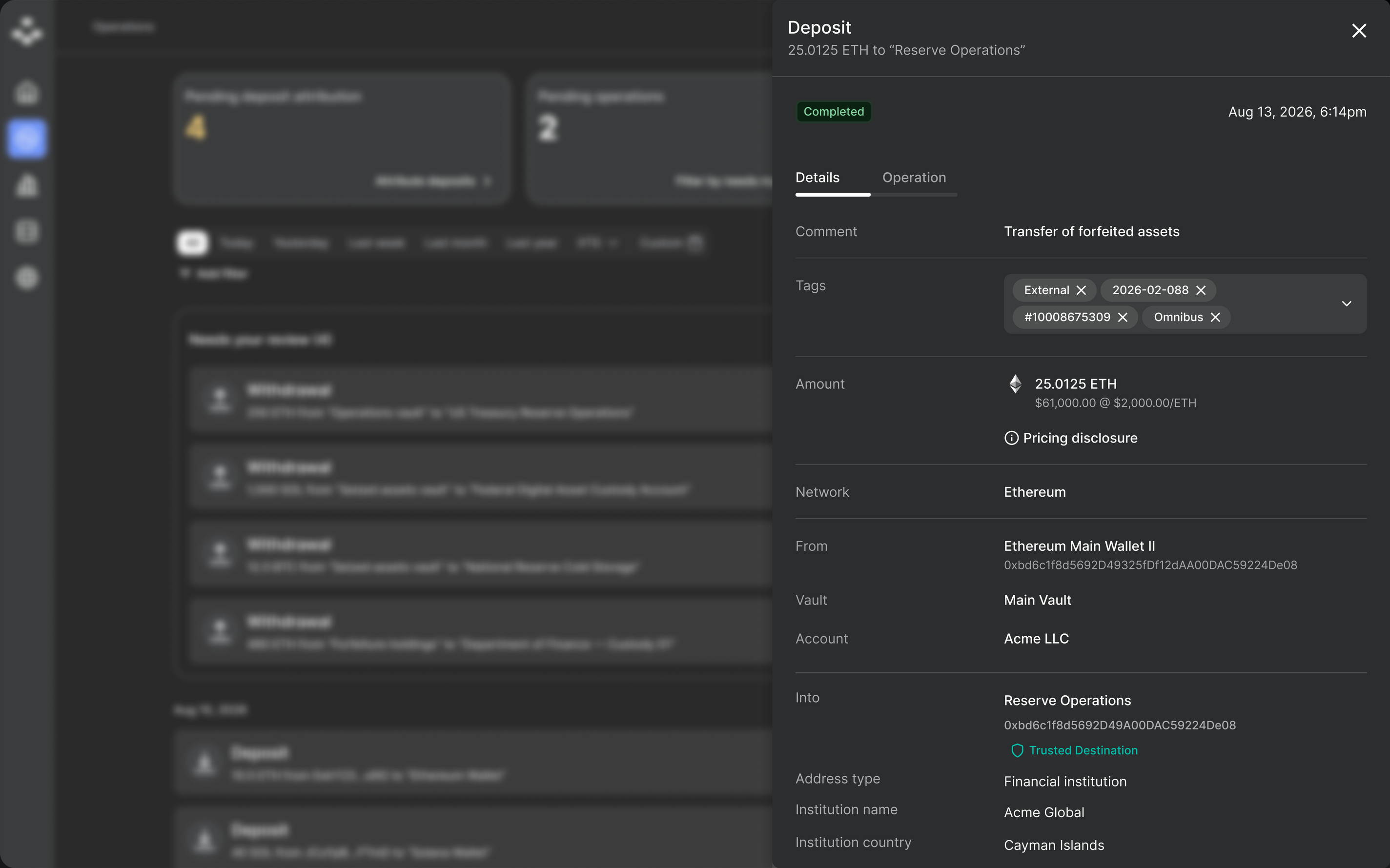Open the Pricing disclosure link

1080,438
